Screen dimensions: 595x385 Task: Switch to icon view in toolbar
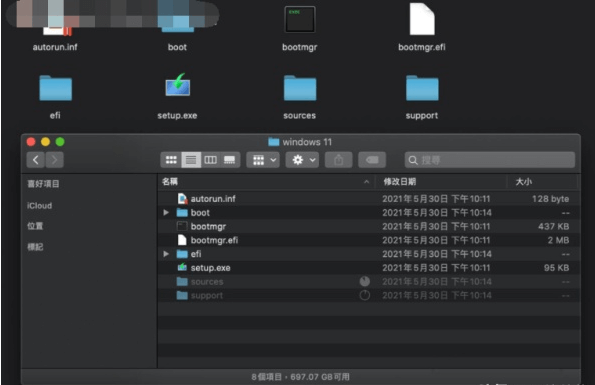(x=171, y=160)
